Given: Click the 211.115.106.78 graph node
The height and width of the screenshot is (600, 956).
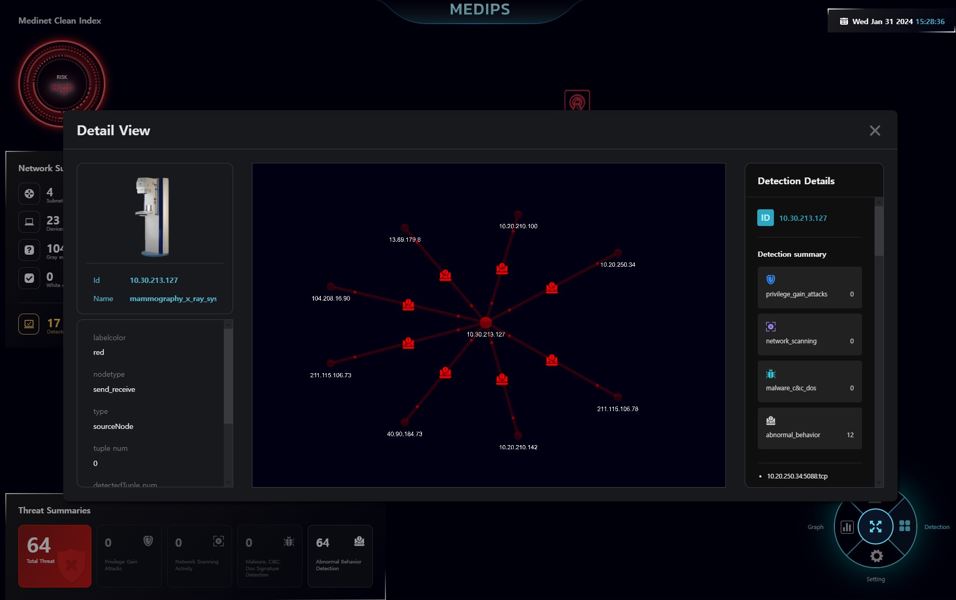Looking at the screenshot, I should [x=617, y=397].
